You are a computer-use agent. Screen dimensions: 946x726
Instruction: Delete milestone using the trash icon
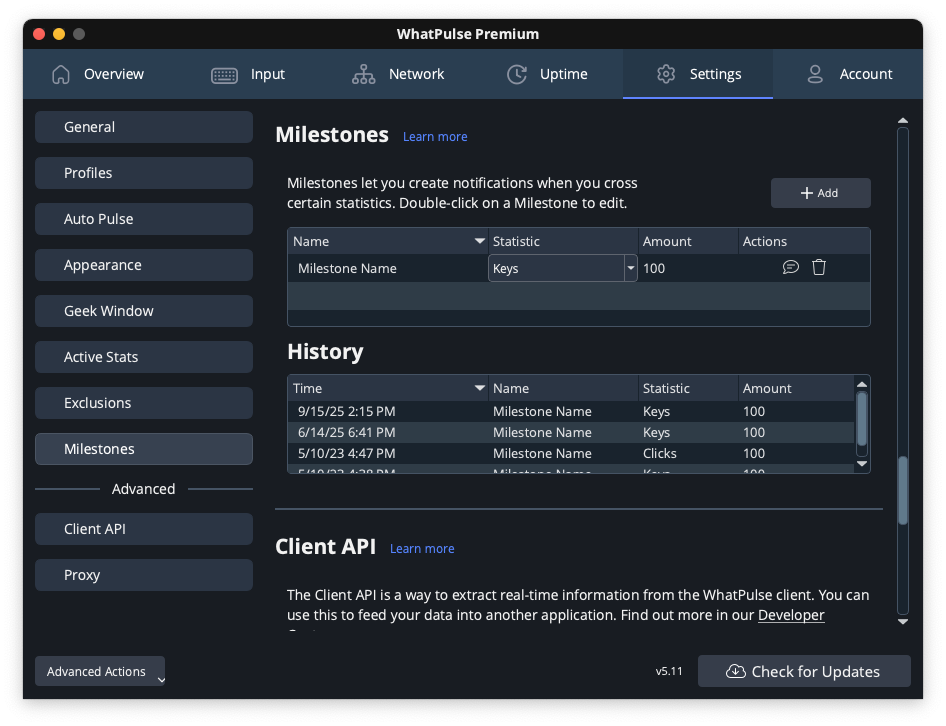pyautogui.click(x=819, y=267)
